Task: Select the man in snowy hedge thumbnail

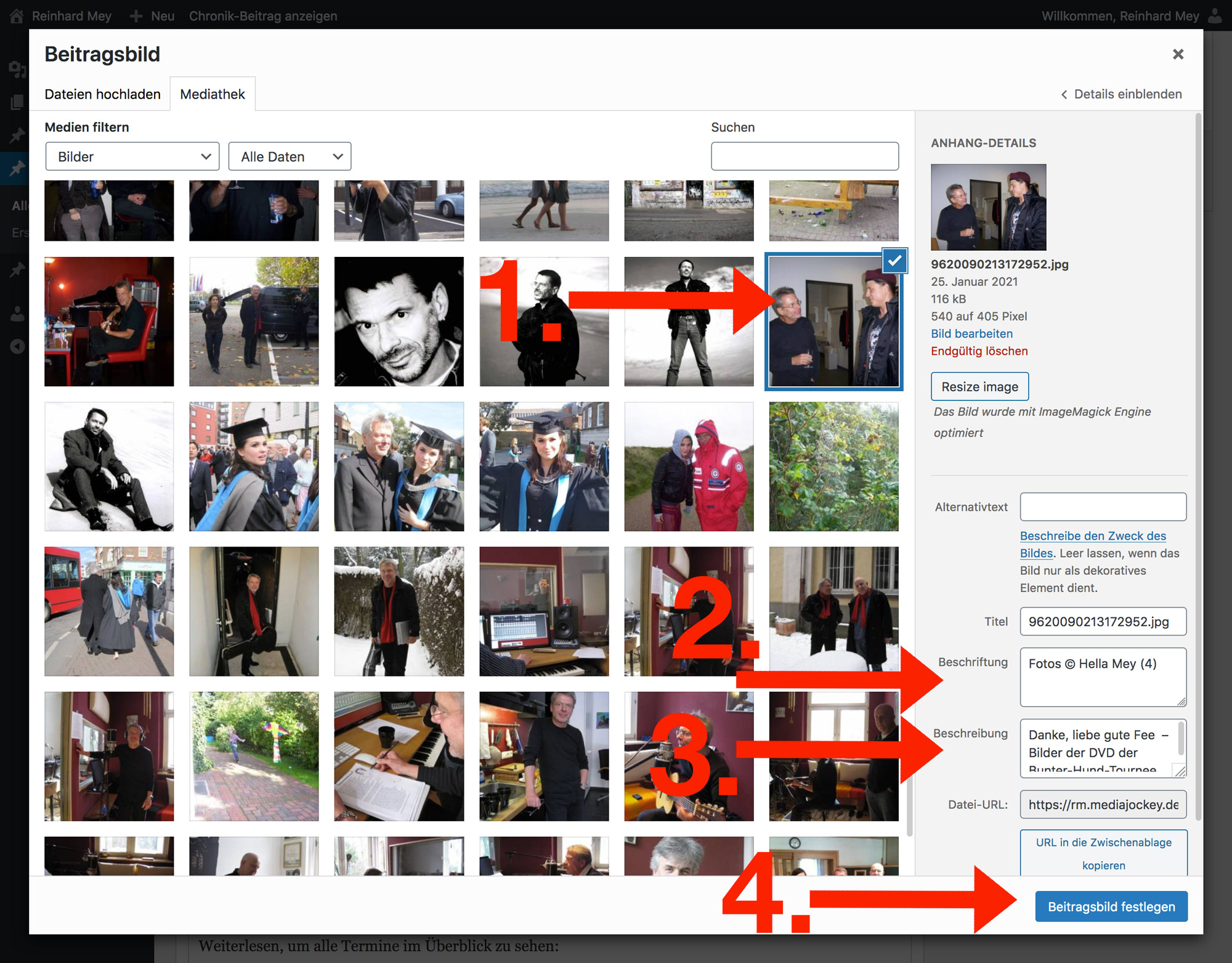Action: pos(399,611)
